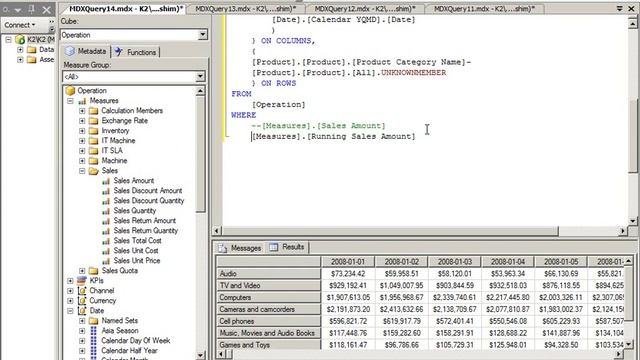Click the Sales open folder icon
Image resolution: width=640 pixels, height=360 pixels.
point(94,171)
